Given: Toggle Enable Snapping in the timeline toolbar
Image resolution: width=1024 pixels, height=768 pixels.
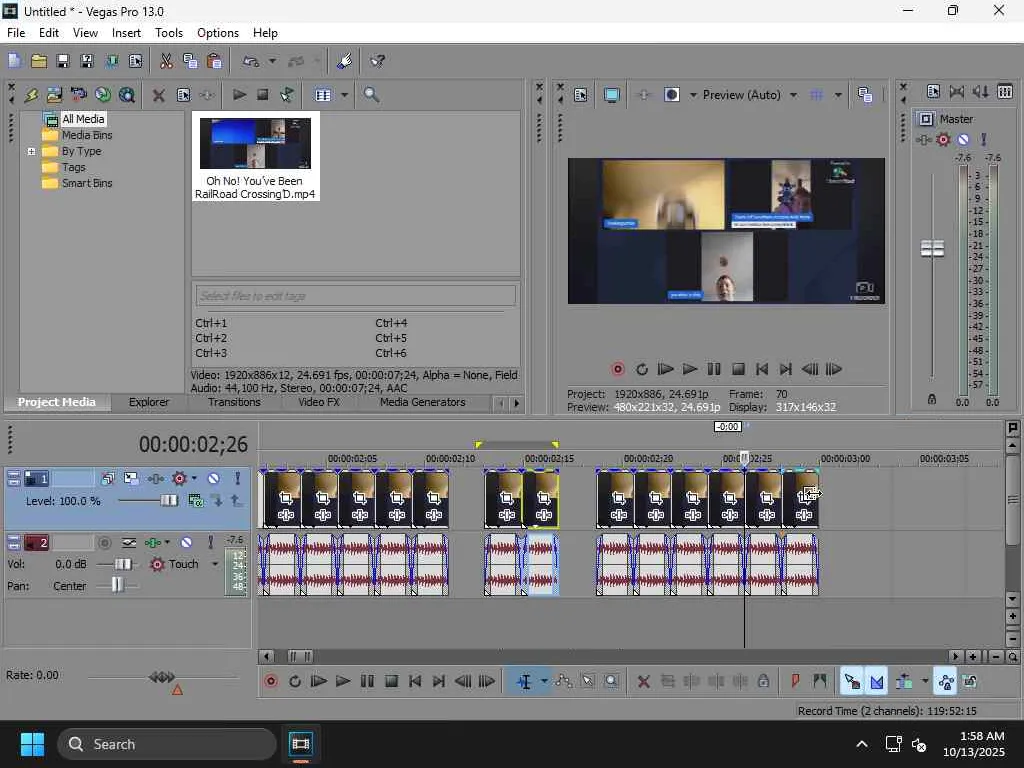Looking at the screenshot, I should (852, 682).
